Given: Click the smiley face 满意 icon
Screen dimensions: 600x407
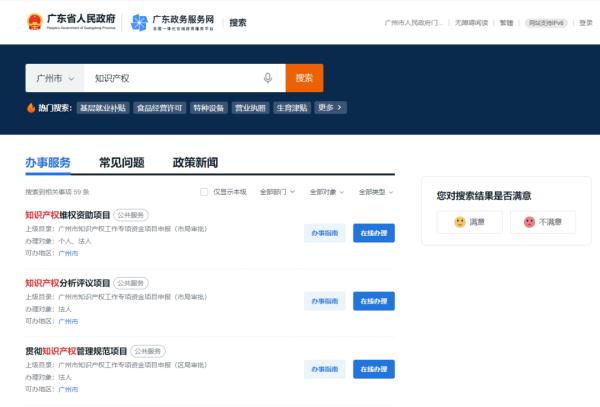Looking at the screenshot, I should coord(460,222).
